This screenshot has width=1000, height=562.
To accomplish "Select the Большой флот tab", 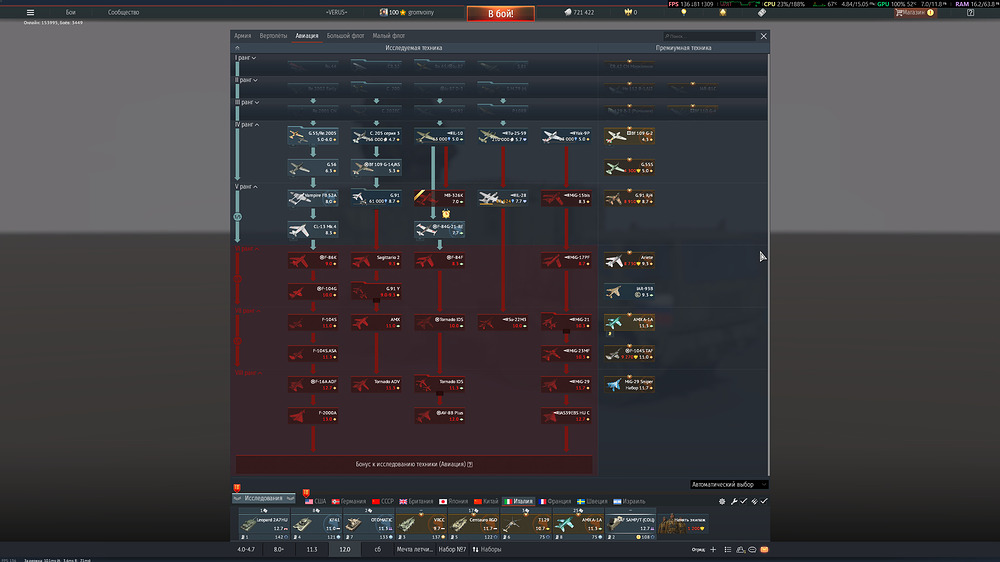I will 344,35.
